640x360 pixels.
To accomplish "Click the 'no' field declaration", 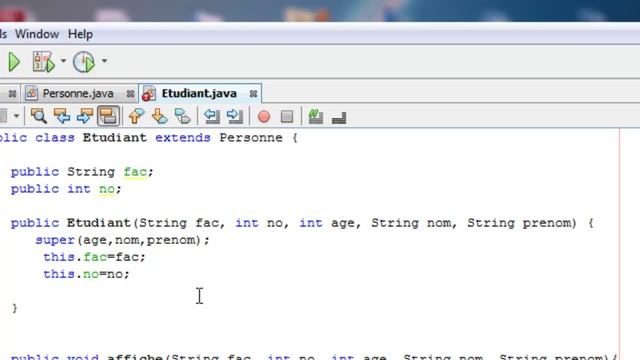I will point(107,189).
